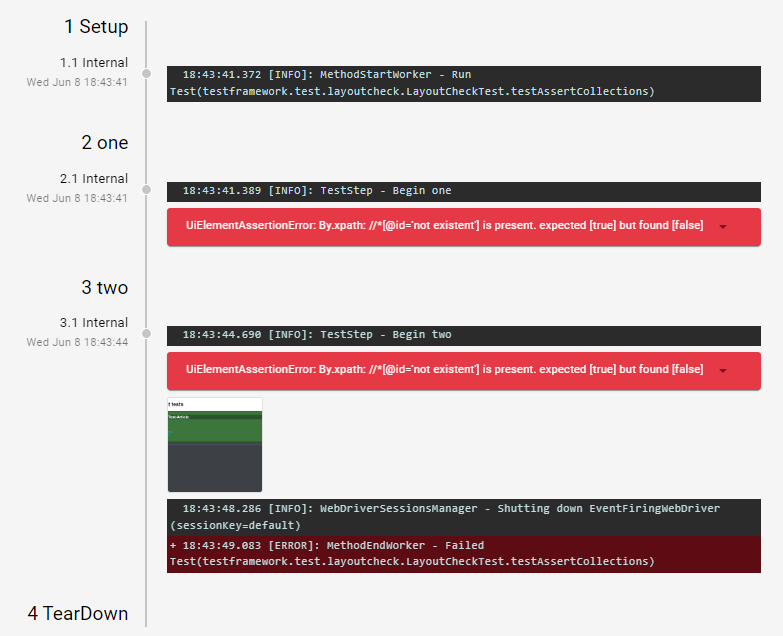The width and height of the screenshot is (783, 636).
Task: Click 'Wed Jun 8 18:43:41' under 1.1 Internal
Action: [x=77, y=82]
